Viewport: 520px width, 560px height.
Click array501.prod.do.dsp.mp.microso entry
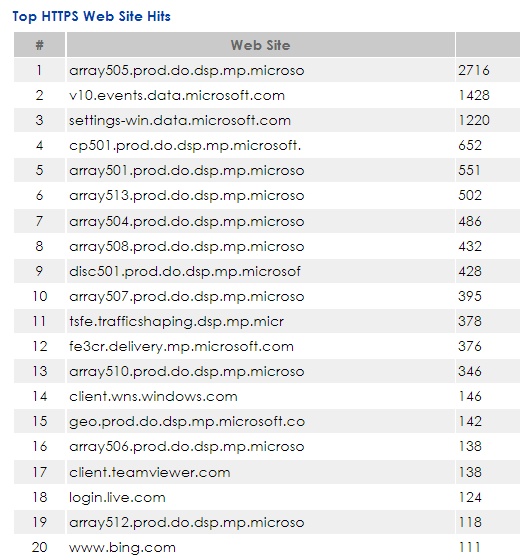click(x=186, y=170)
